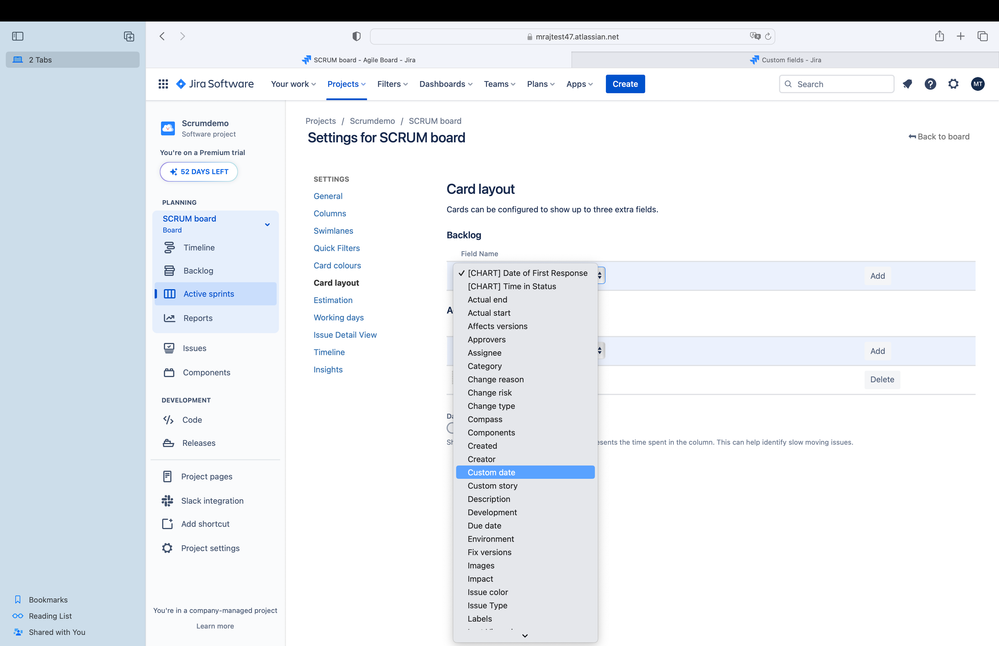
Task: Click Scrumdemo breadcrumb link
Action: coord(372,121)
